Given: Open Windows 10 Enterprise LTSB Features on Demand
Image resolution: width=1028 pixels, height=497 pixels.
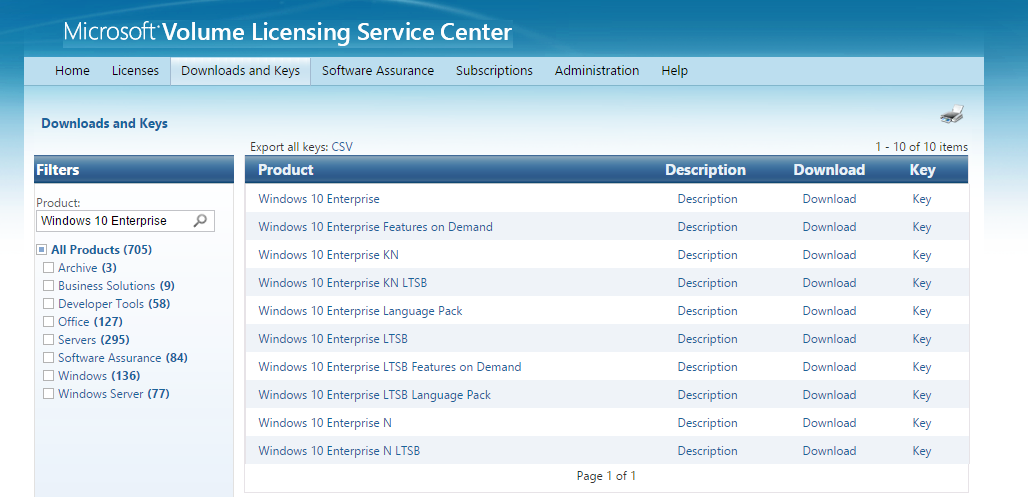Looking at the screenshot, I should [x=389, y=367].
